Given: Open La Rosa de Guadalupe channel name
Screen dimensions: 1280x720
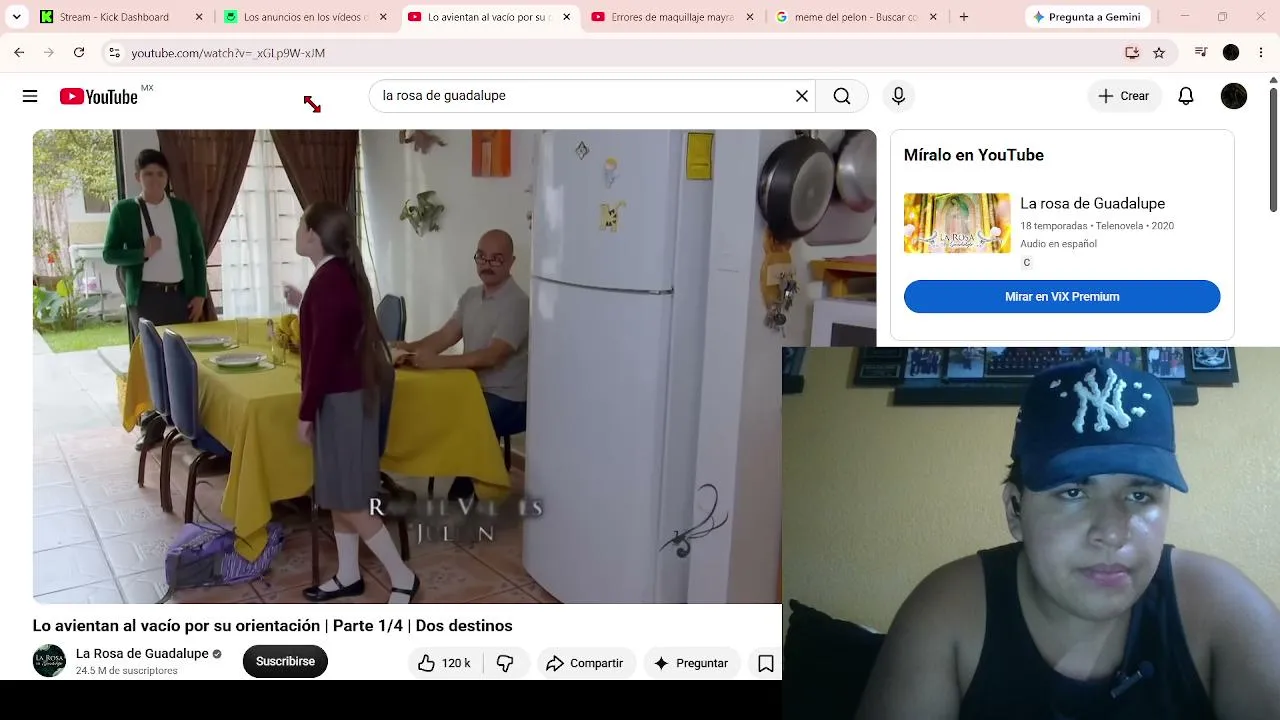Looking at the screenshot, I should click(x=142, y=654).
